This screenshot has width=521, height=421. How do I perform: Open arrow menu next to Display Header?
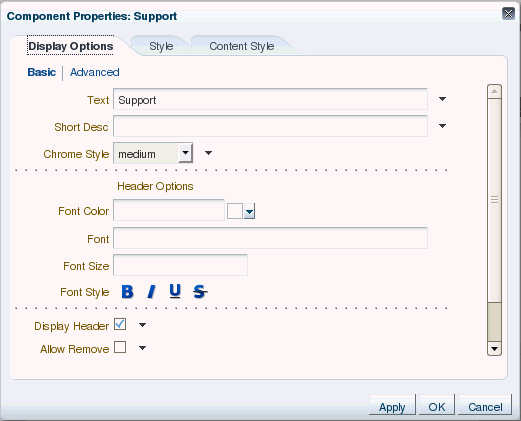click(x=142, y=325)
